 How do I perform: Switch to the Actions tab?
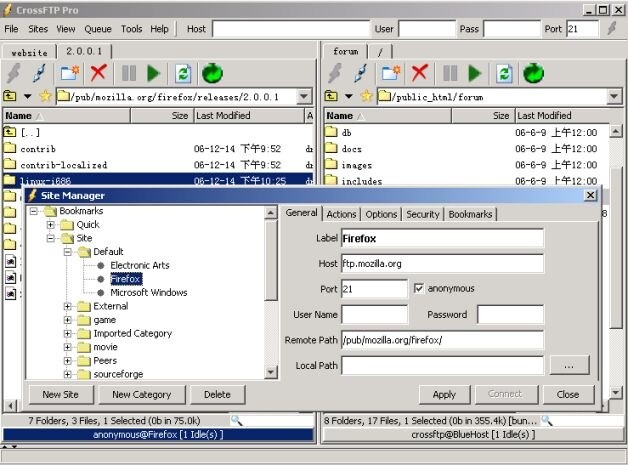point(341,214)
